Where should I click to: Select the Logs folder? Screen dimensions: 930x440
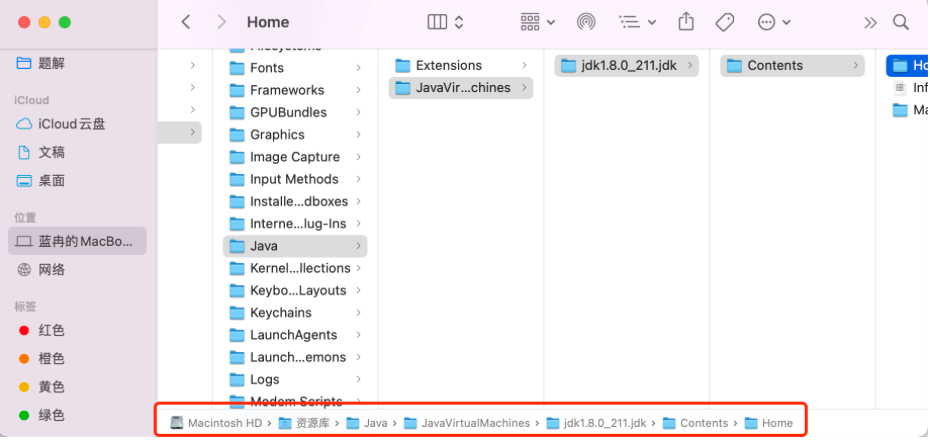(x=295, y=380)
